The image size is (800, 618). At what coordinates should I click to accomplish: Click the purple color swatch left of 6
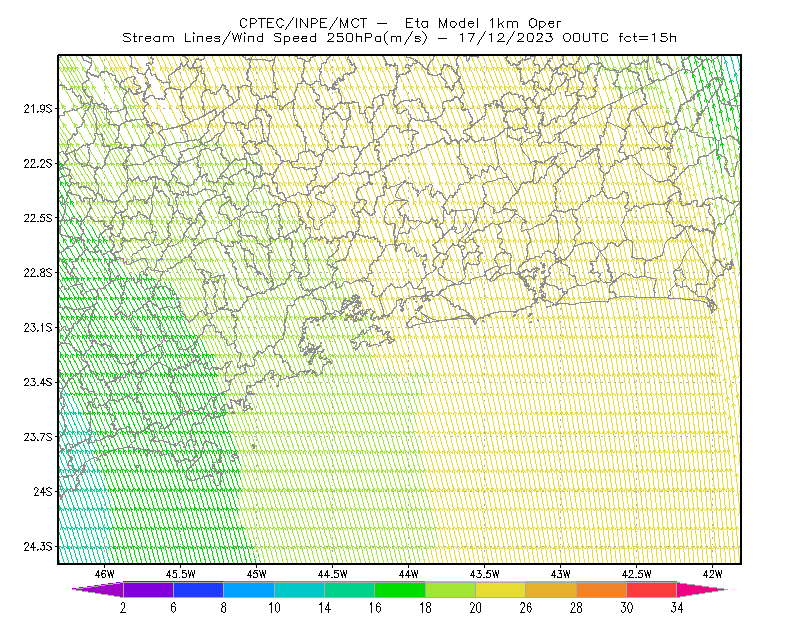tap(148, 589)
